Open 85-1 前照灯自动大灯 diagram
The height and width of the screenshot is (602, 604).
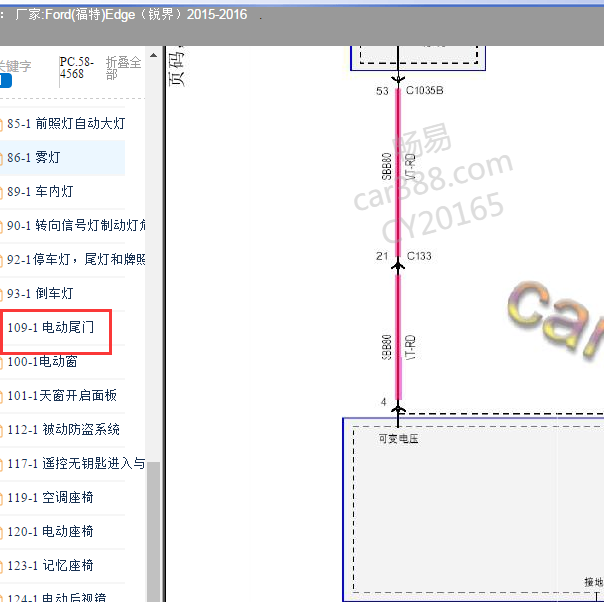pos(66,124)
